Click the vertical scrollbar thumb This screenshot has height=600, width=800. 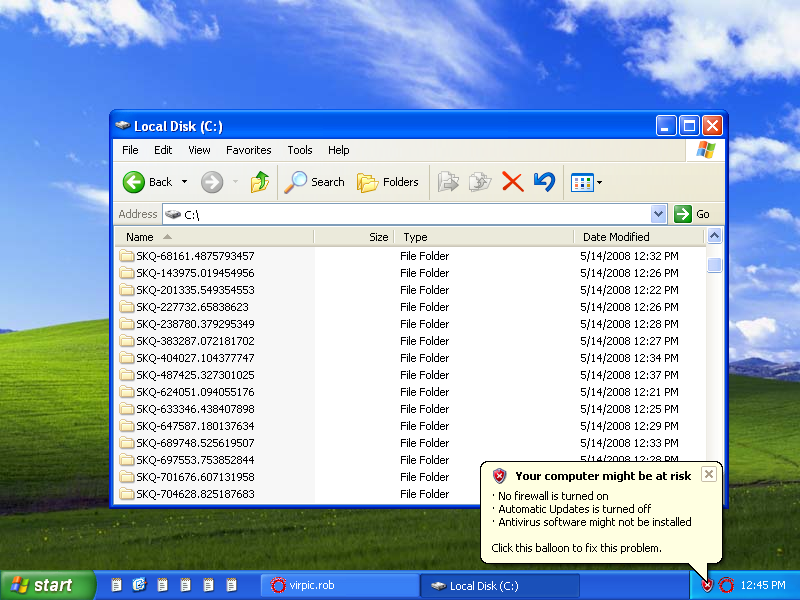click(x=714, y=265)
